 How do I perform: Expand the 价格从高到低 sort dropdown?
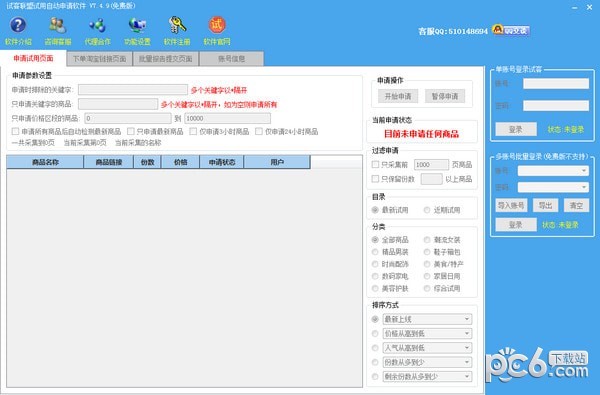pos(427,333)
